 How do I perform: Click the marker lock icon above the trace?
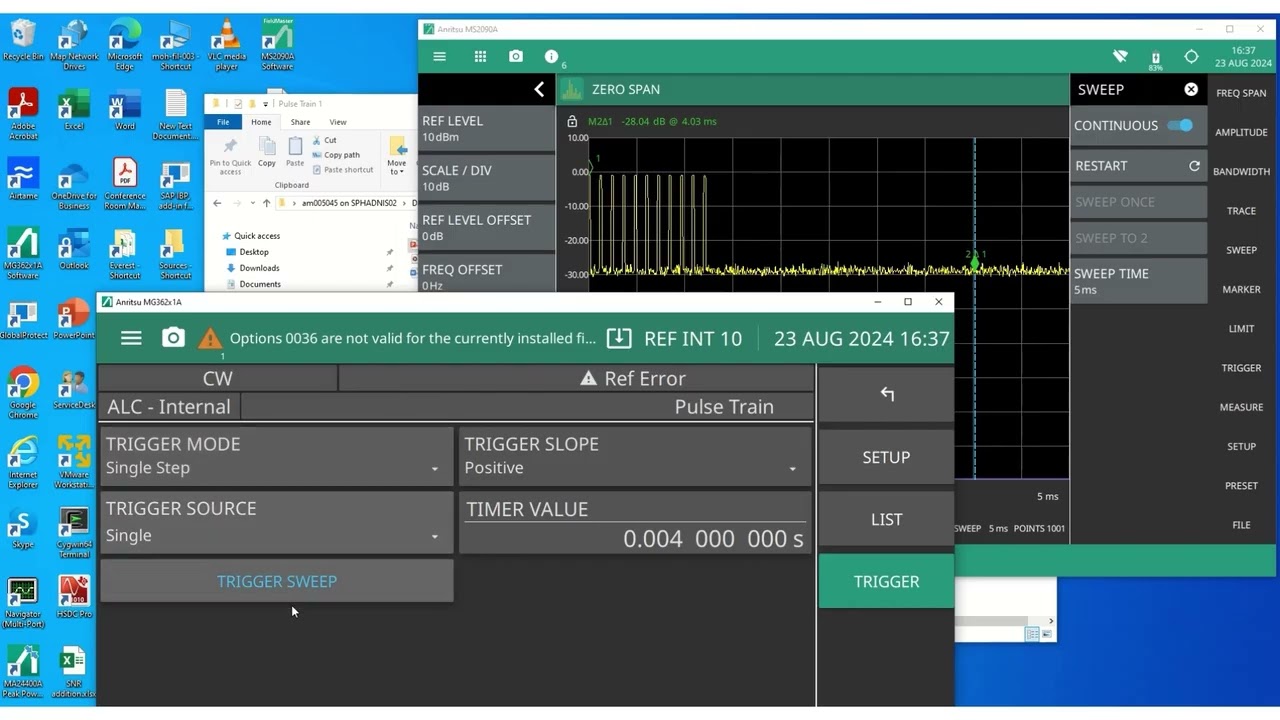[x=572, y=122]
